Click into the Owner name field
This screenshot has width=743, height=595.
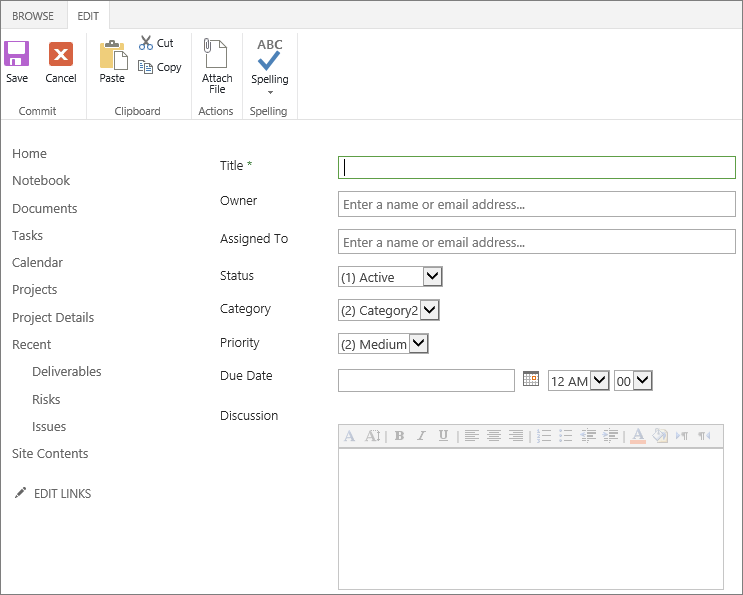[x=536, y=204]
